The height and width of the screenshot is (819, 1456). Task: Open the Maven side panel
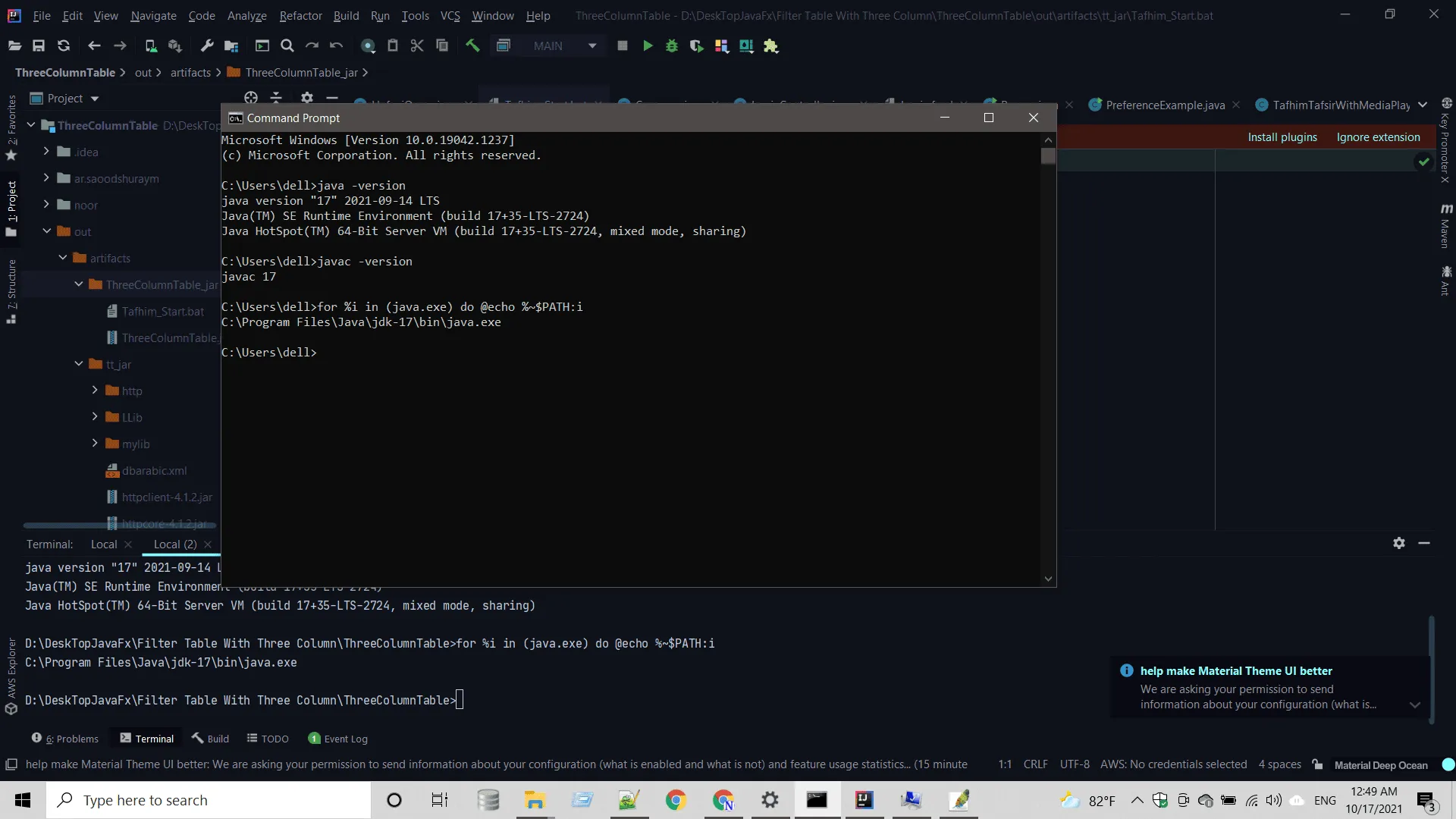pyautogui.click(x=1445, y=226)
